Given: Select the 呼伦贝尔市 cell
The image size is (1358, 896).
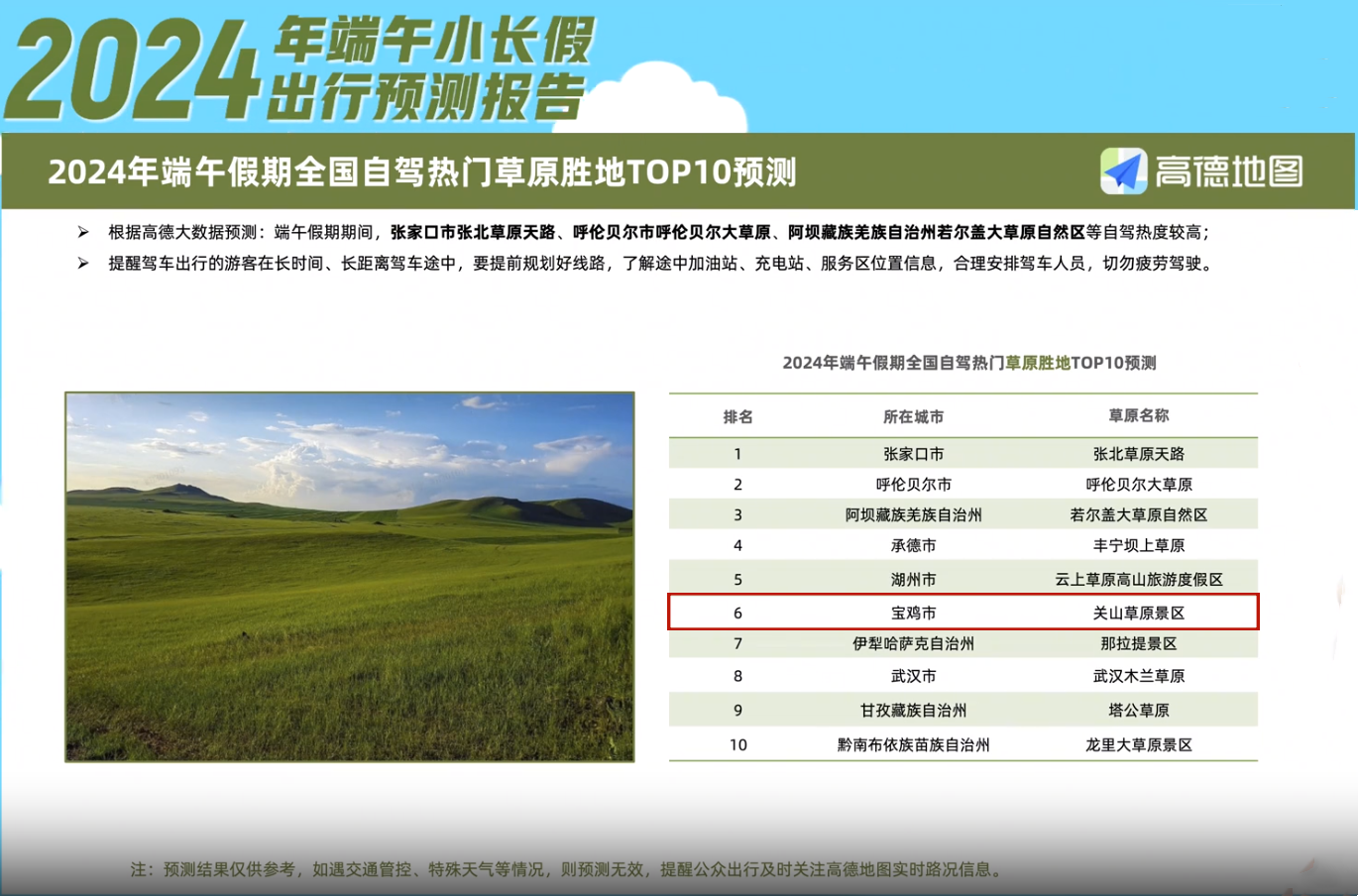Looking at the screenshot, I should [x=914, y=485].
